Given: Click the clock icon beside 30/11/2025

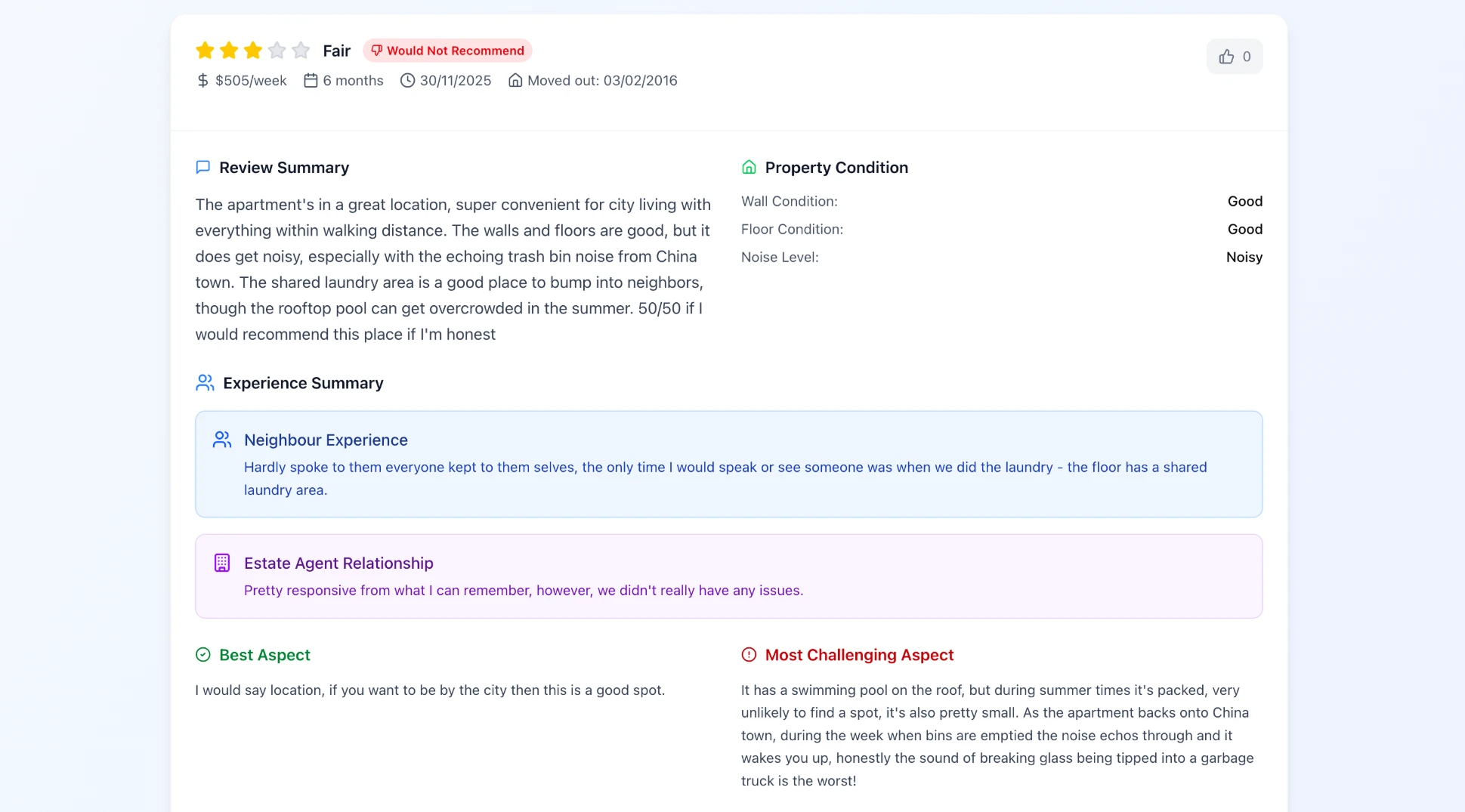Looking at the screenshot, I should tap(407, 81).
